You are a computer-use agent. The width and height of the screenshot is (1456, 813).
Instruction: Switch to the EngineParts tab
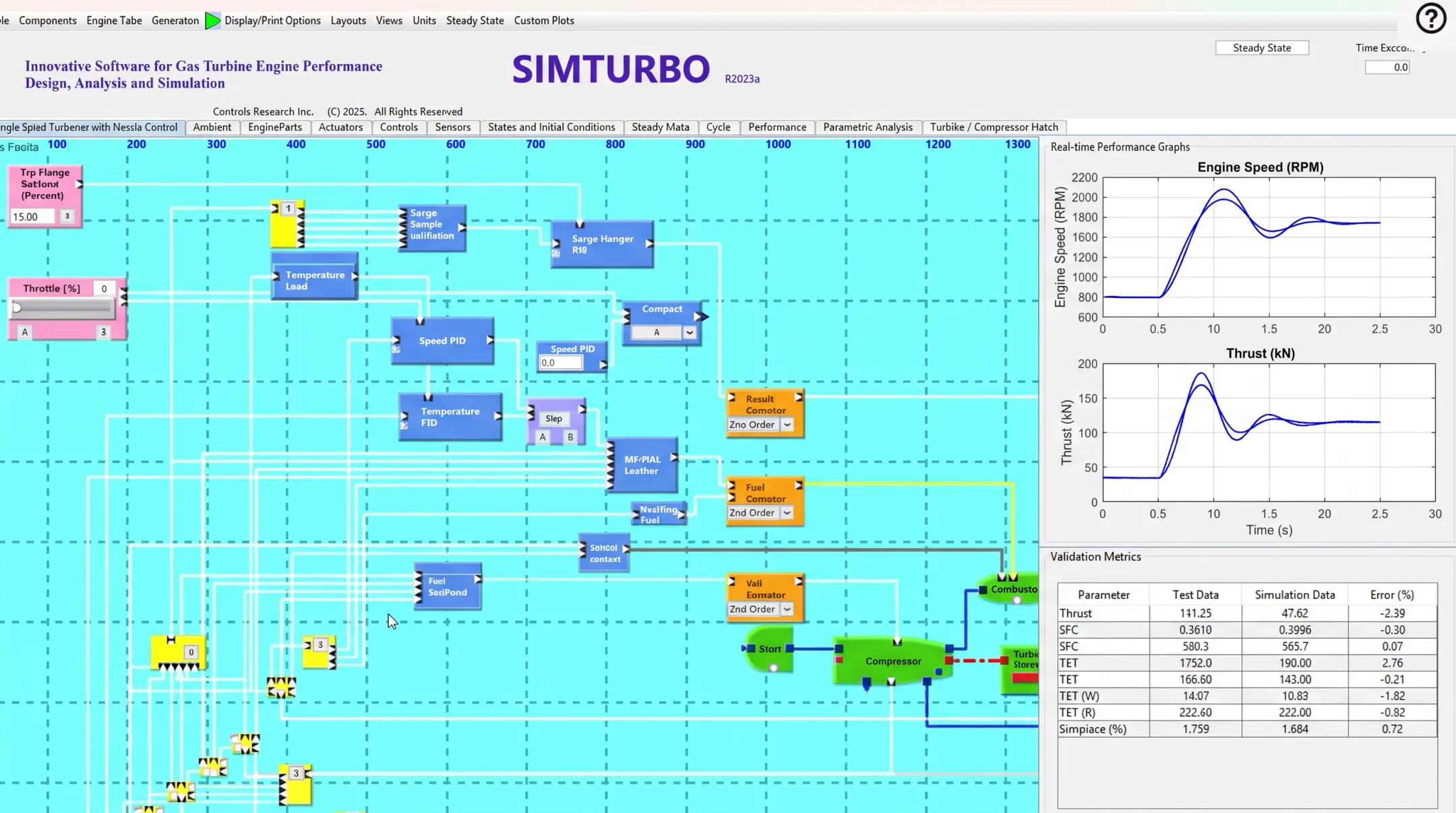275,127
